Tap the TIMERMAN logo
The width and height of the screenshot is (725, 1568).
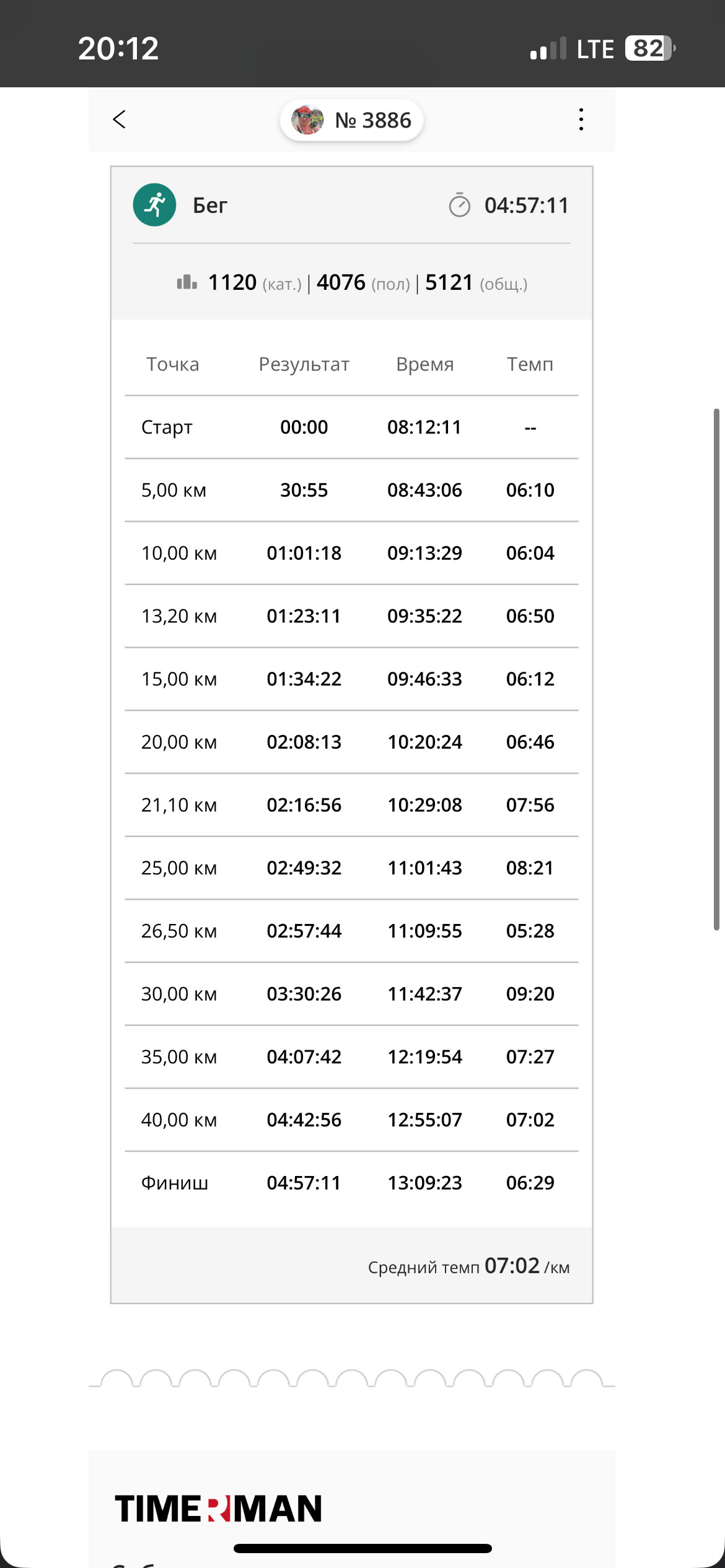point(218,1508)
